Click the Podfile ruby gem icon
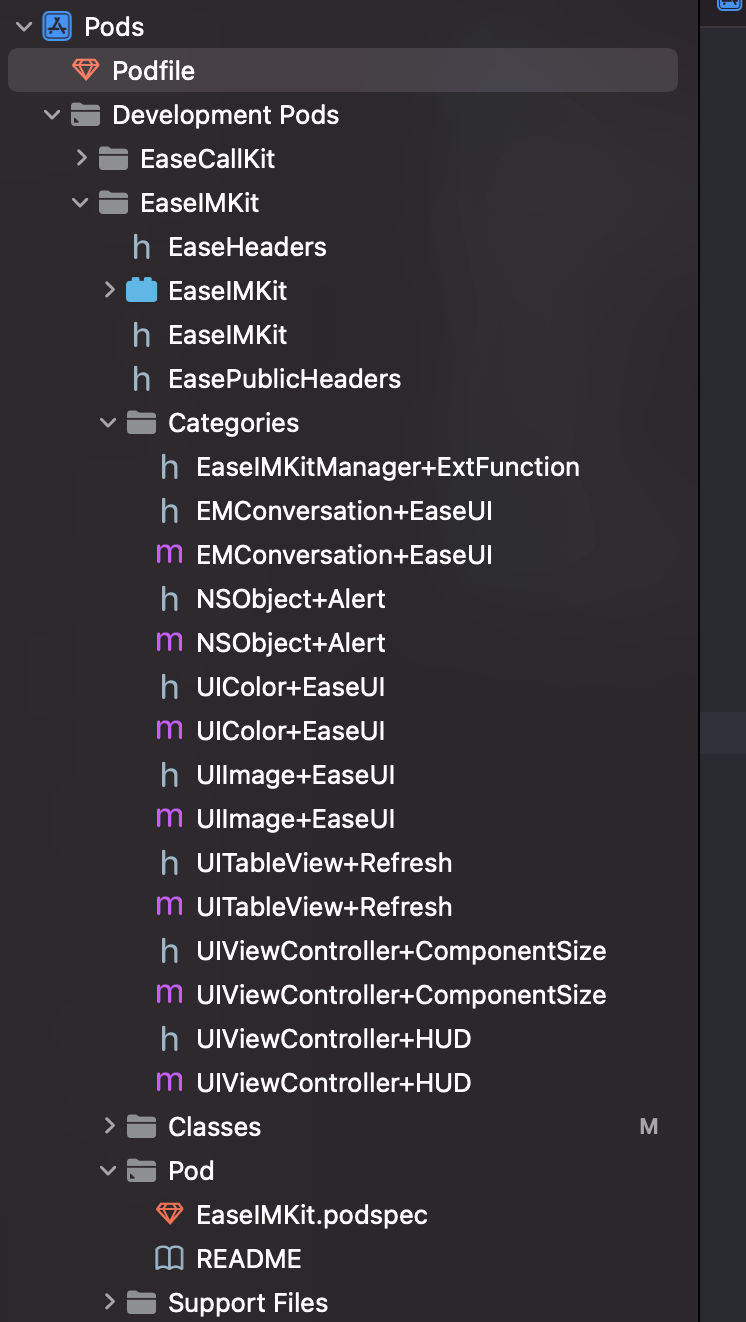This screenshot has width=746, height=1322. tap(86, 71)
